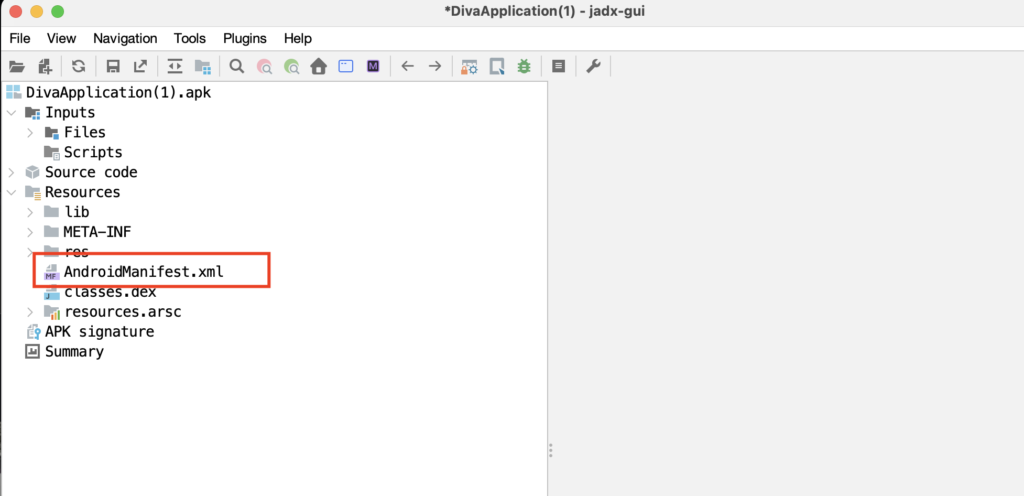Open preferences with the wrench icon
Viewport: 1024px width, 496px height.
click(x=593, y=66)
